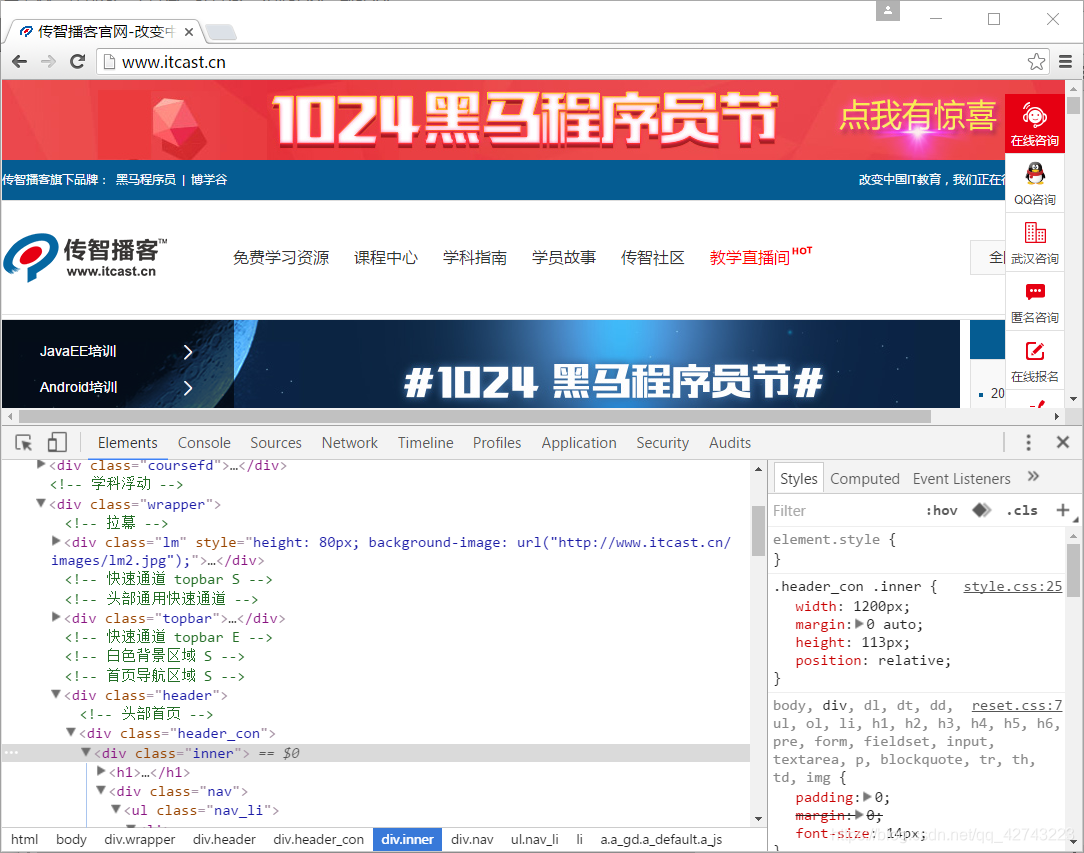The width and height of the screenshot is (1084, 853).
Task: Click the JavaEE培训 right chevron
Action: [187, 352]
